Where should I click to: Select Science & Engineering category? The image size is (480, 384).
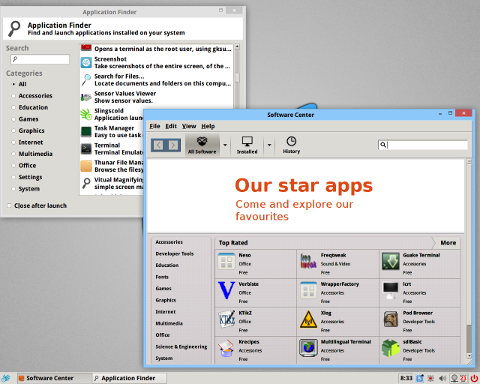[x=181, y=347]
